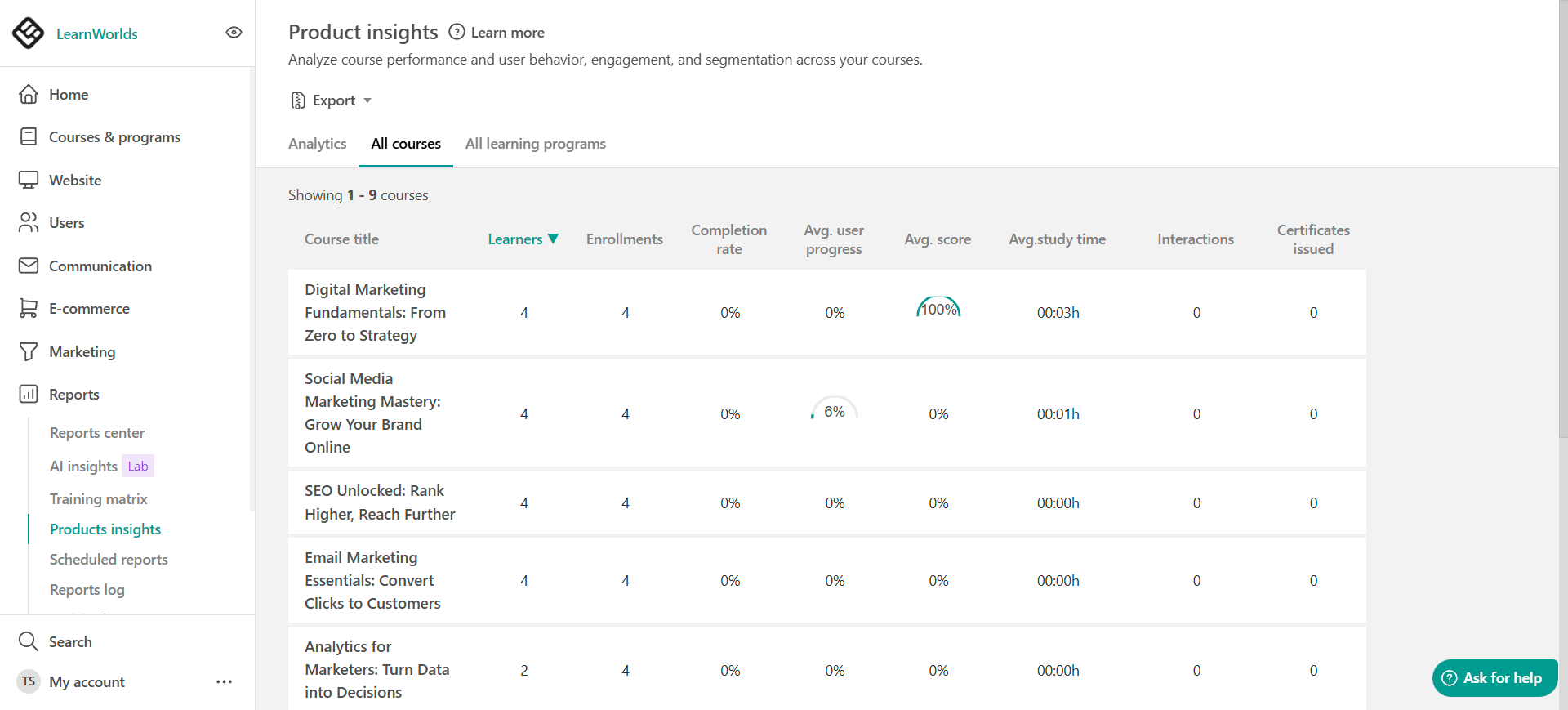Viewport: 1568px width, 710px height.
Task: Open AI insights Lab menu item
Action: click(x=101, y=466)
